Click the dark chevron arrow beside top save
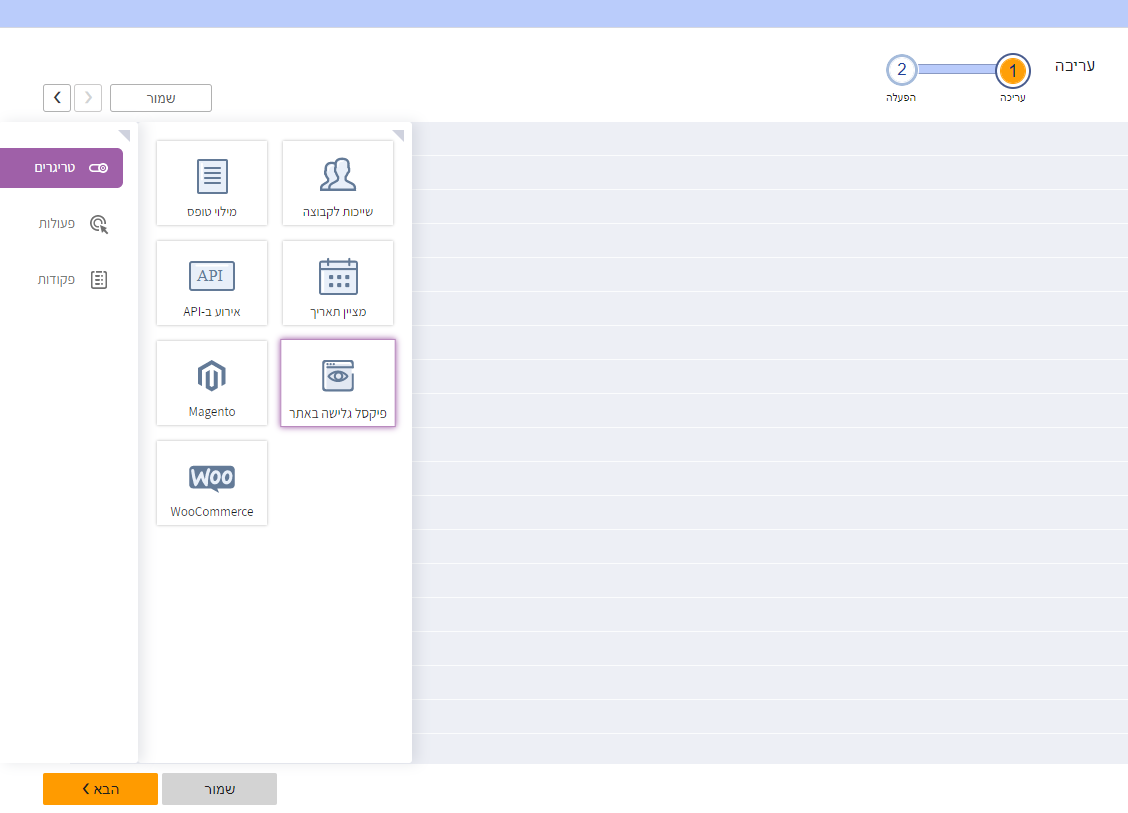The image size is (1128, 813). (x=57, y=98)
